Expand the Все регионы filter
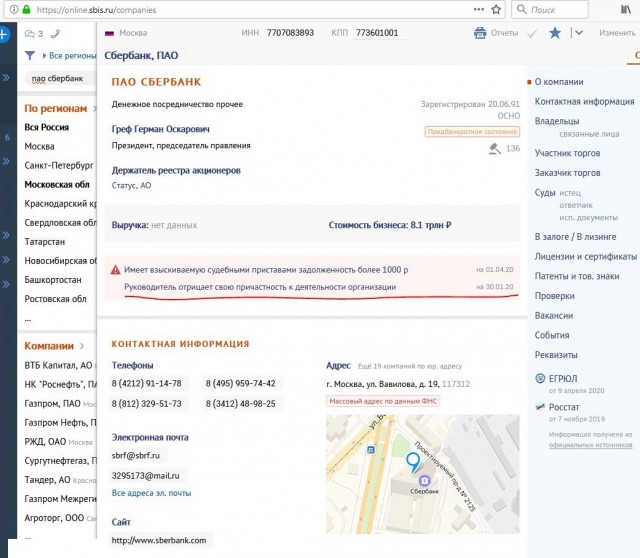 [x=69, y=56]
